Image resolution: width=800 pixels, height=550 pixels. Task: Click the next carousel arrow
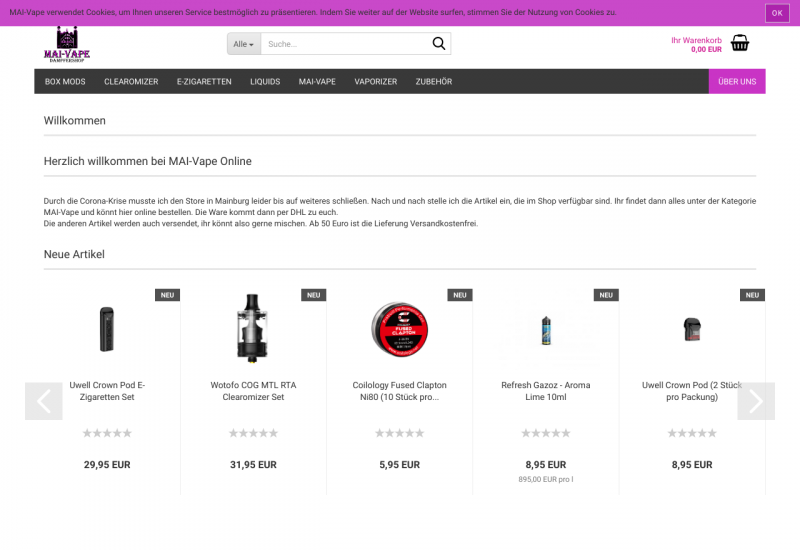[x=755, y=401]
